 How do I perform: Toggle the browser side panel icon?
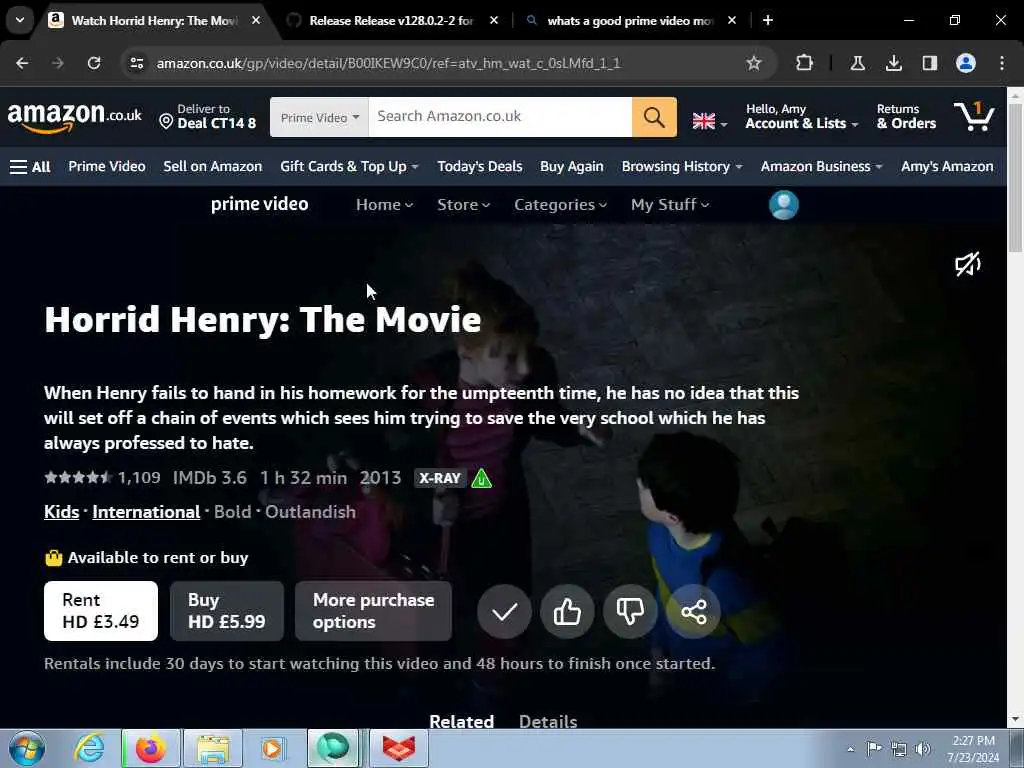pos(930,63)
